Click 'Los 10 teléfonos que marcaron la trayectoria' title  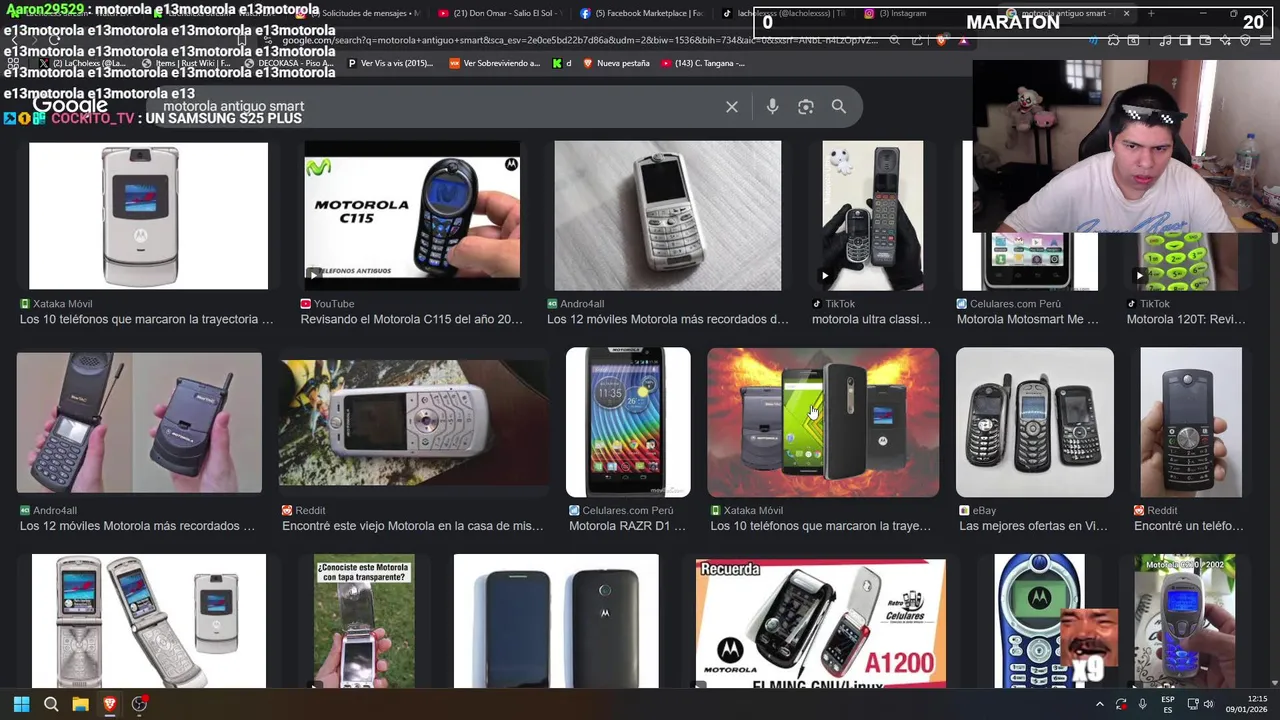point(146,319)
